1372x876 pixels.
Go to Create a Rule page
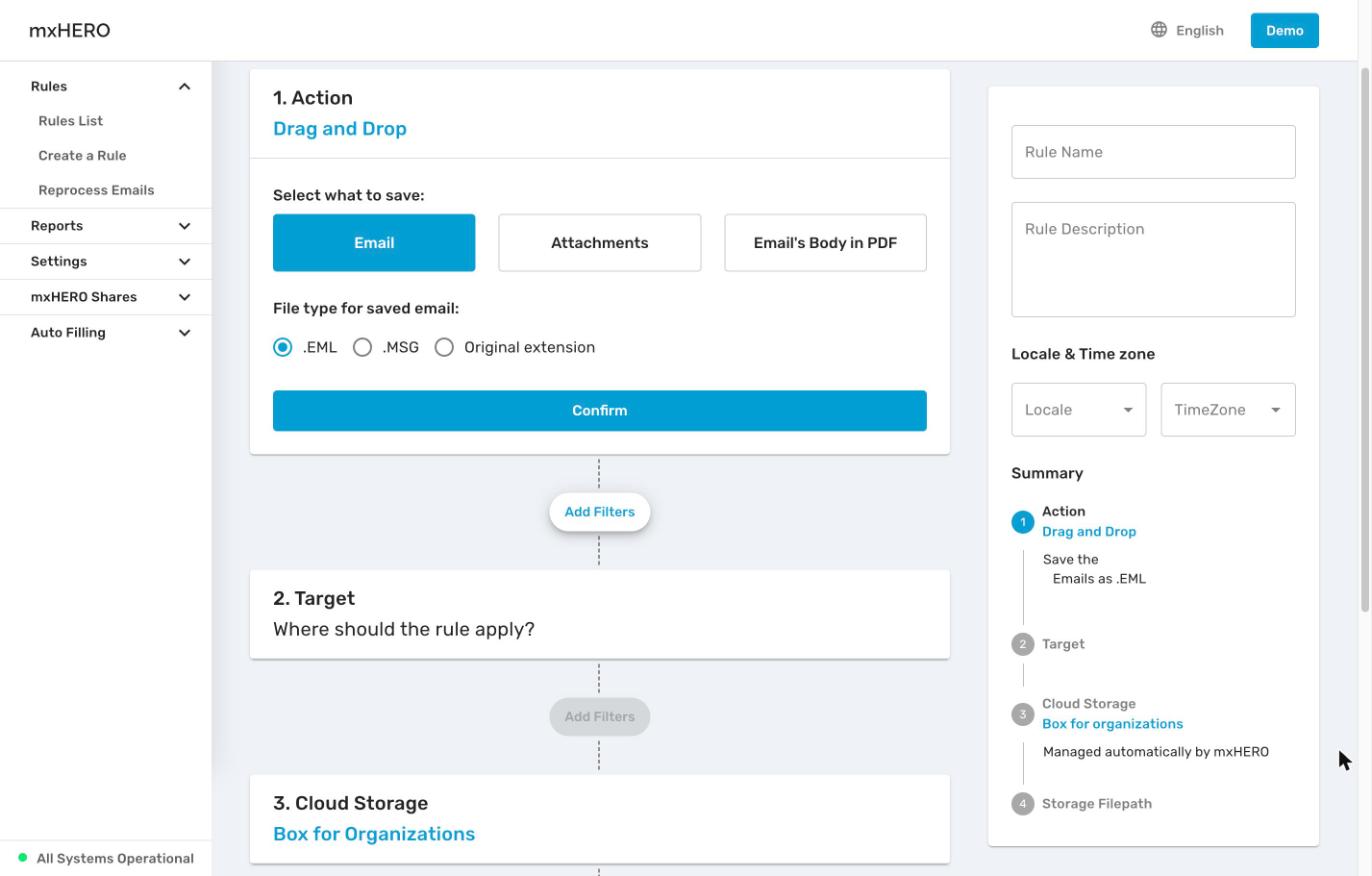coord(82,156)
